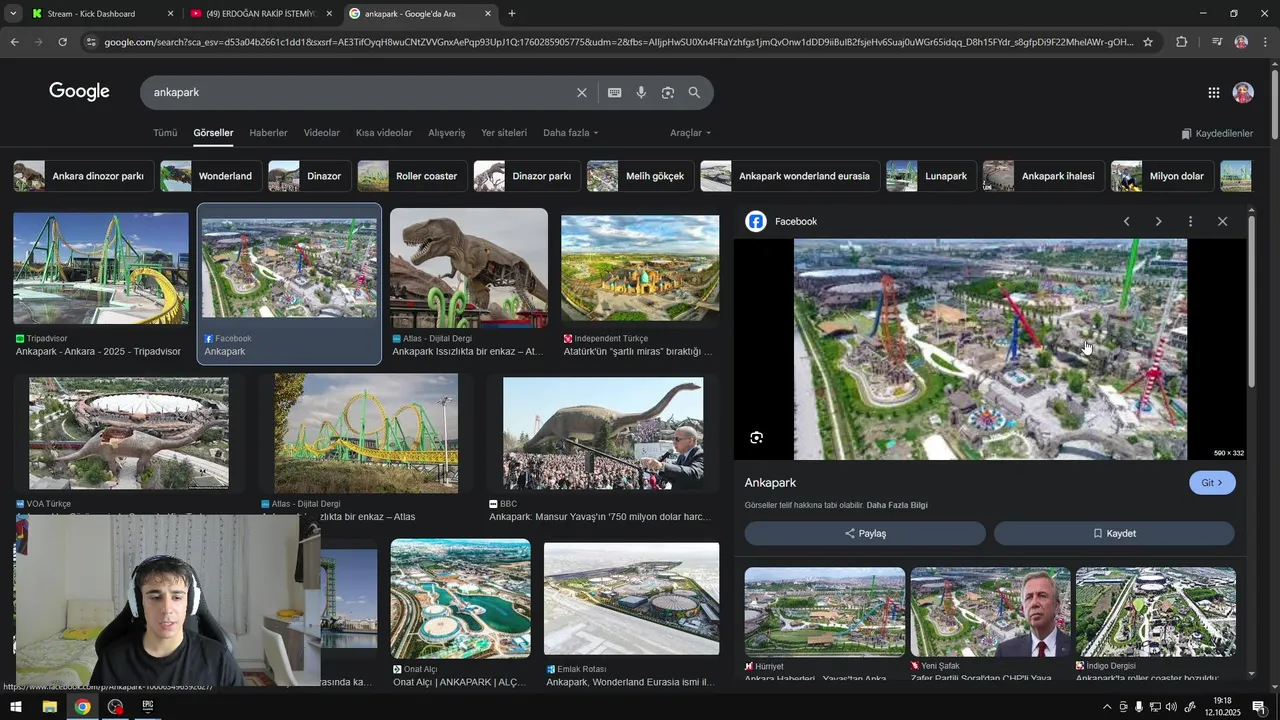Expand the Daha fazla menu
Viewport: 1280px width, 720px height.
[570, 133]
